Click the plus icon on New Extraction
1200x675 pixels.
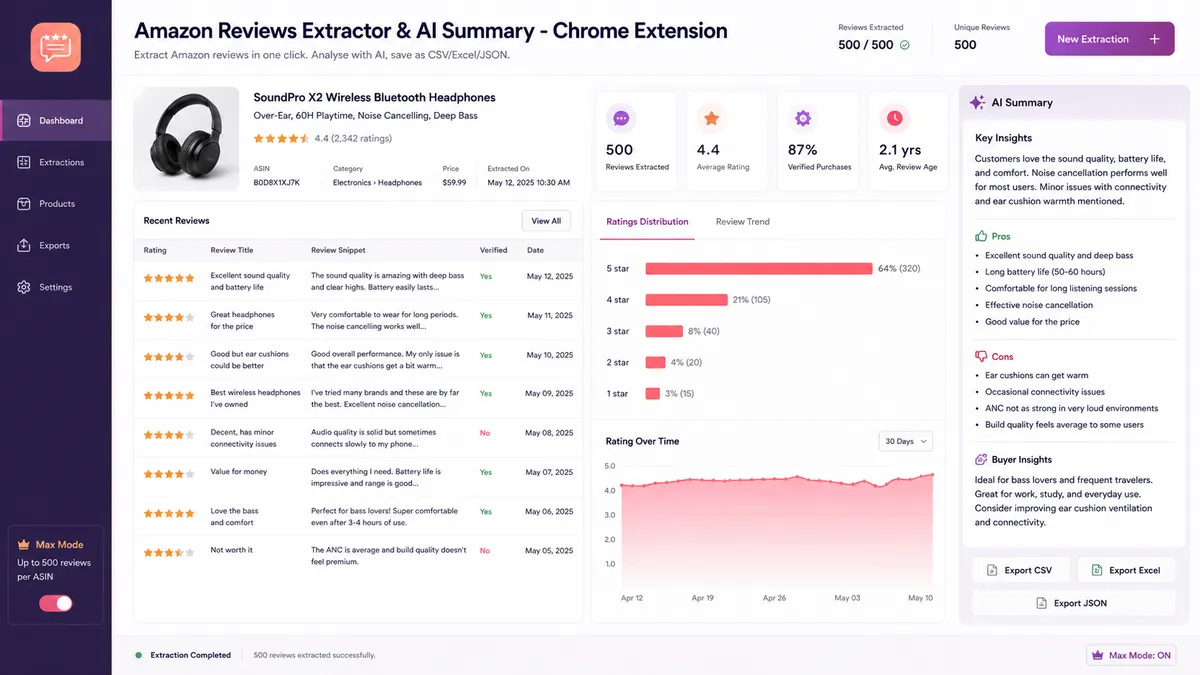pyautogui.click(x=1154, y=39)
